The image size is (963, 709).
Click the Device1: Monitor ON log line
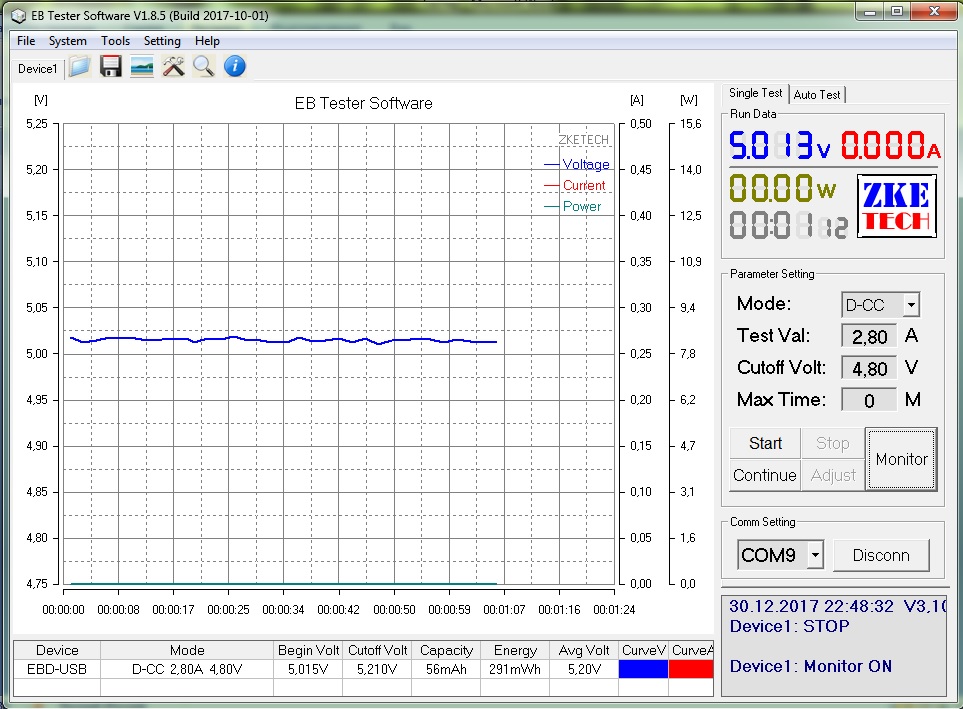click(811, 666)
